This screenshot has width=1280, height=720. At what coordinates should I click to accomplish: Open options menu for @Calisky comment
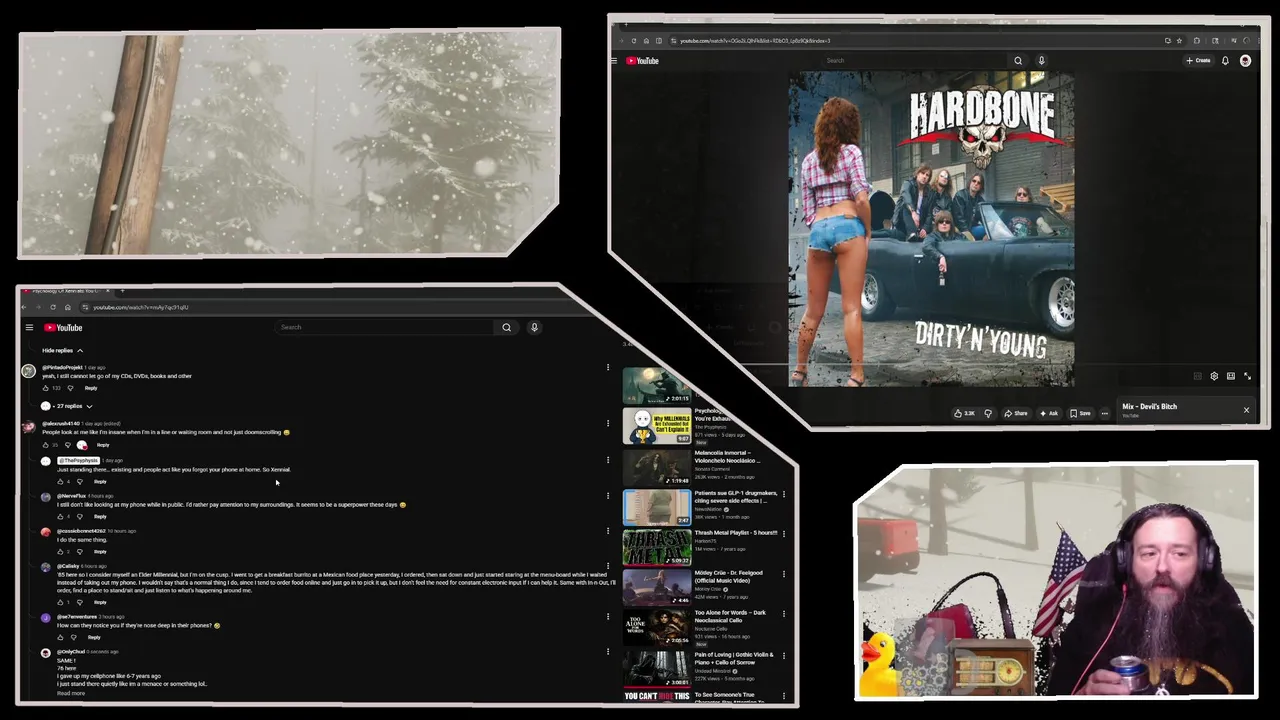[607, 566]
